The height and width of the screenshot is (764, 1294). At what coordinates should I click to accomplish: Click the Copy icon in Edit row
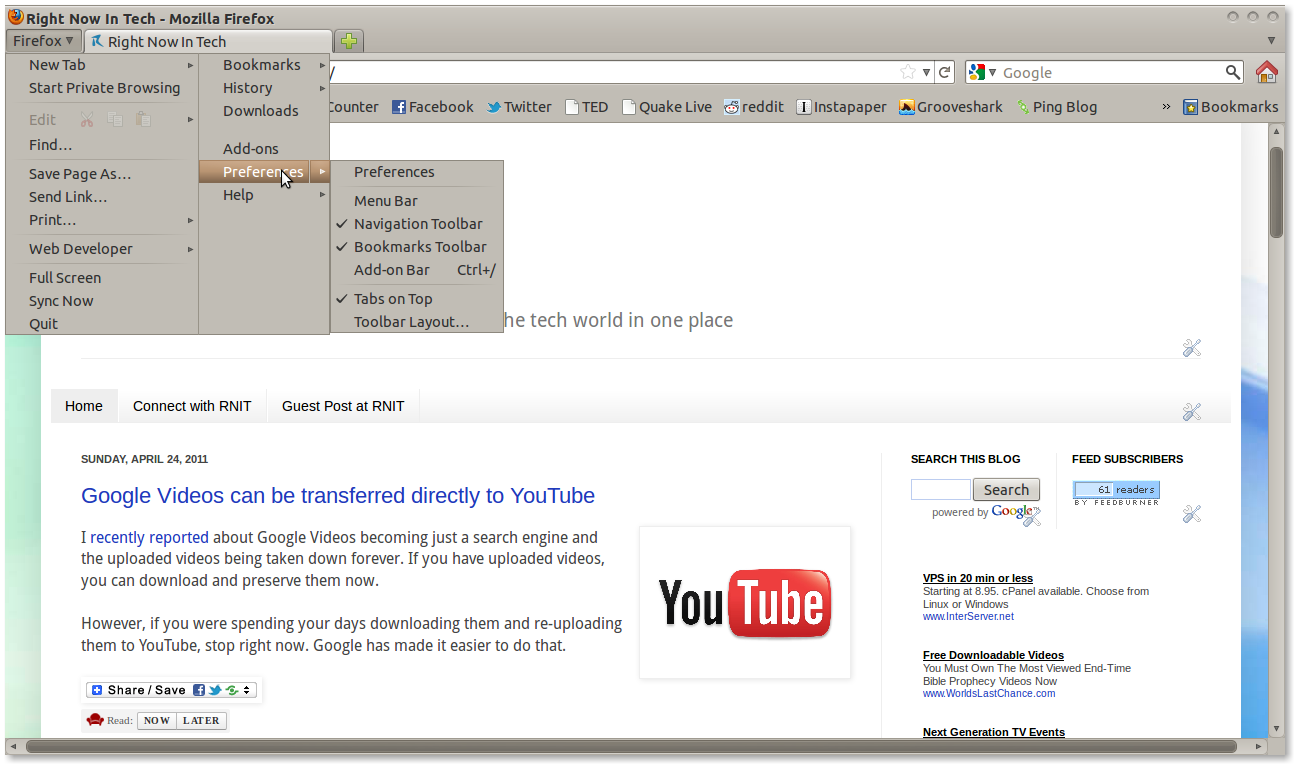click(115, 119)
